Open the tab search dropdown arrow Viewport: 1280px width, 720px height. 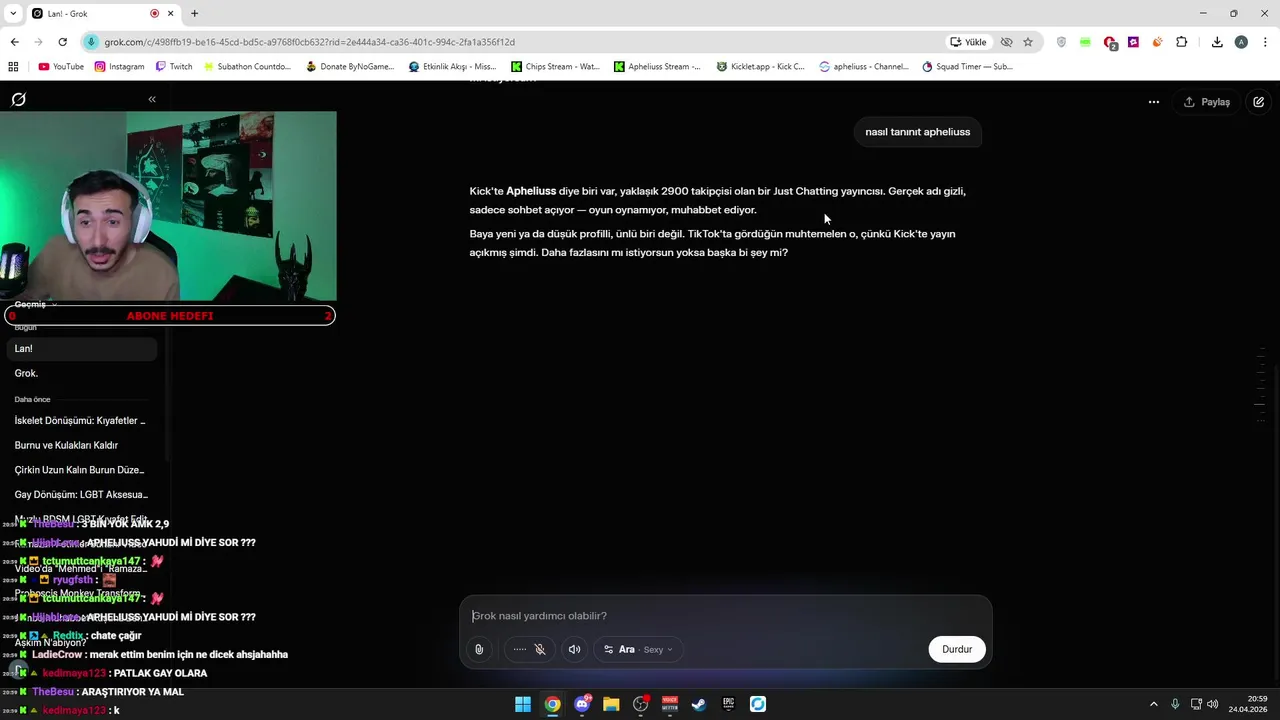click(12, 13)
